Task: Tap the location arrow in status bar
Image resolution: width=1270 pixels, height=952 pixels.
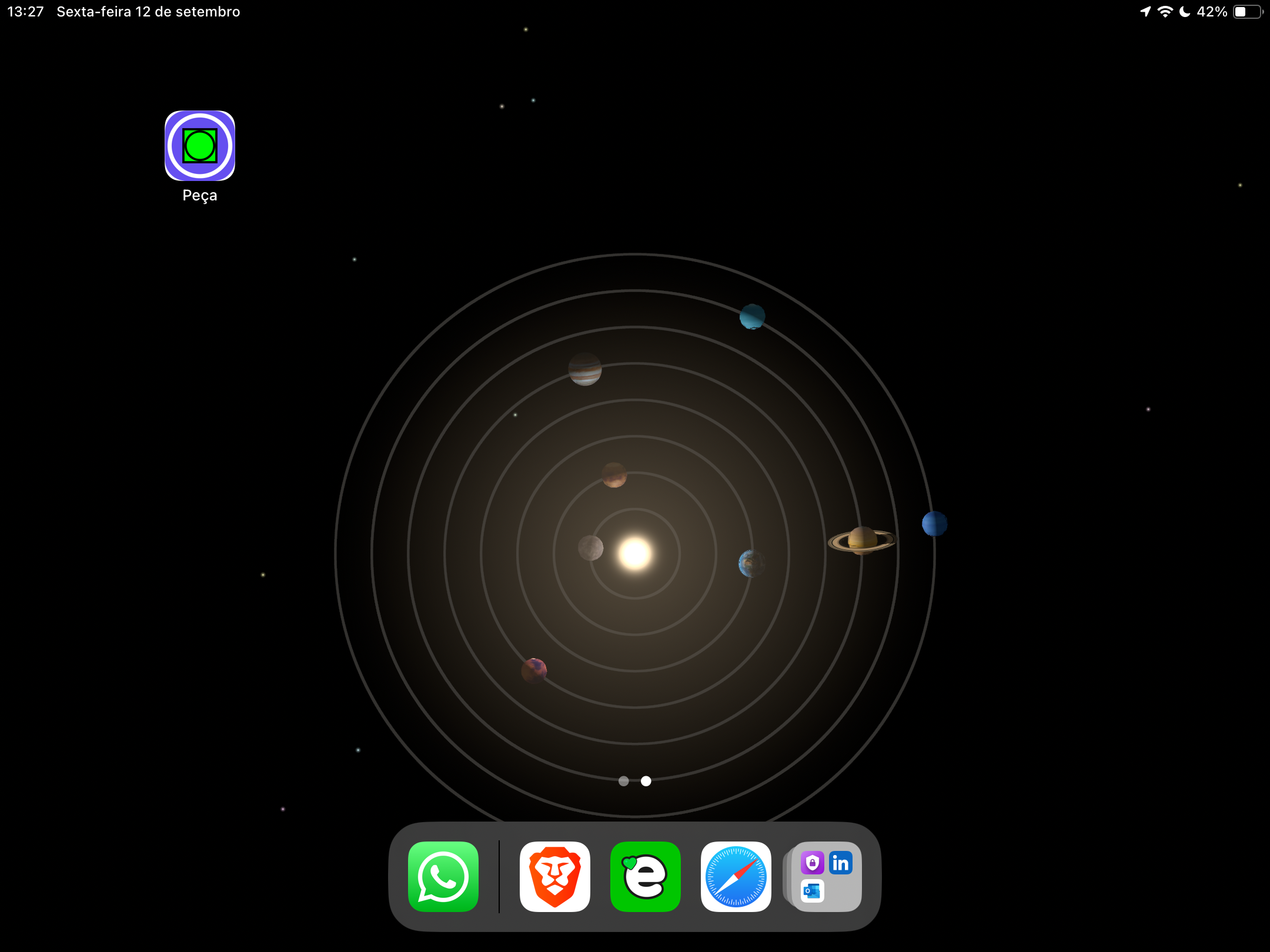Action: click(x=1145, y=12)
